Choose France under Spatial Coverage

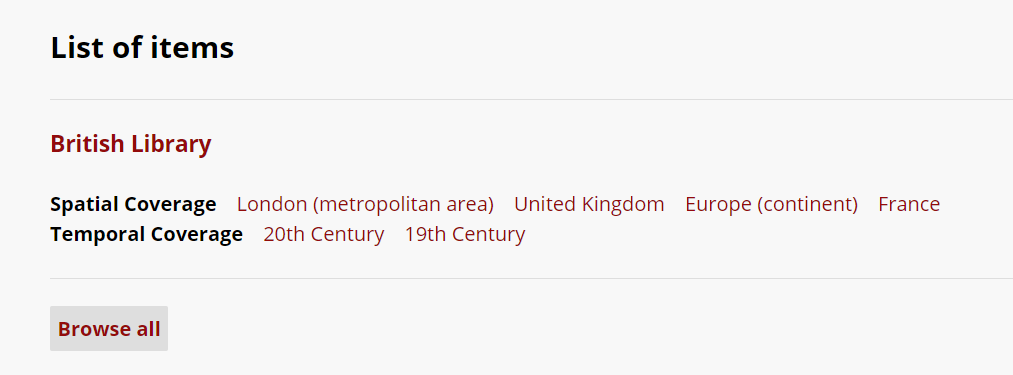909,204
